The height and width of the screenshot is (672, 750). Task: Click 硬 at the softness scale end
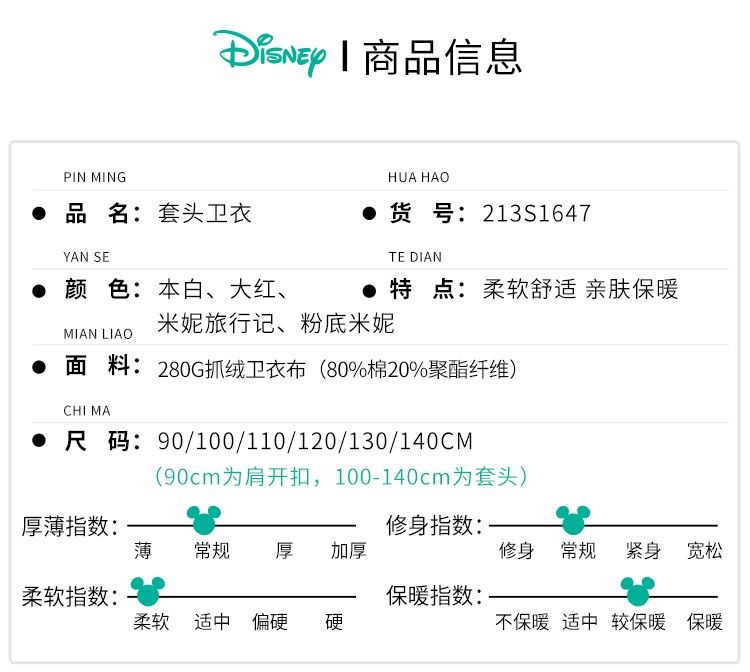[x=334, y=622]
